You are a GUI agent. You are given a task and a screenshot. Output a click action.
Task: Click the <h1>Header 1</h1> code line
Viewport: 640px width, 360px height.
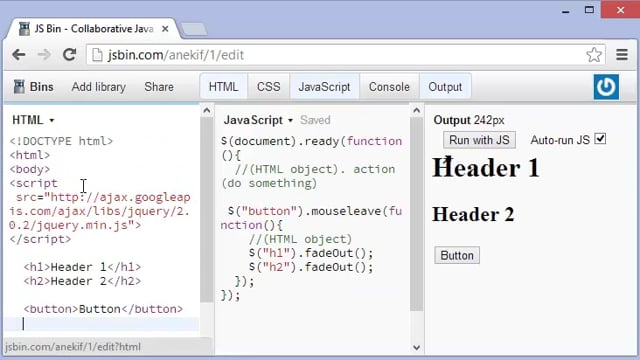[x=82, y=267]
